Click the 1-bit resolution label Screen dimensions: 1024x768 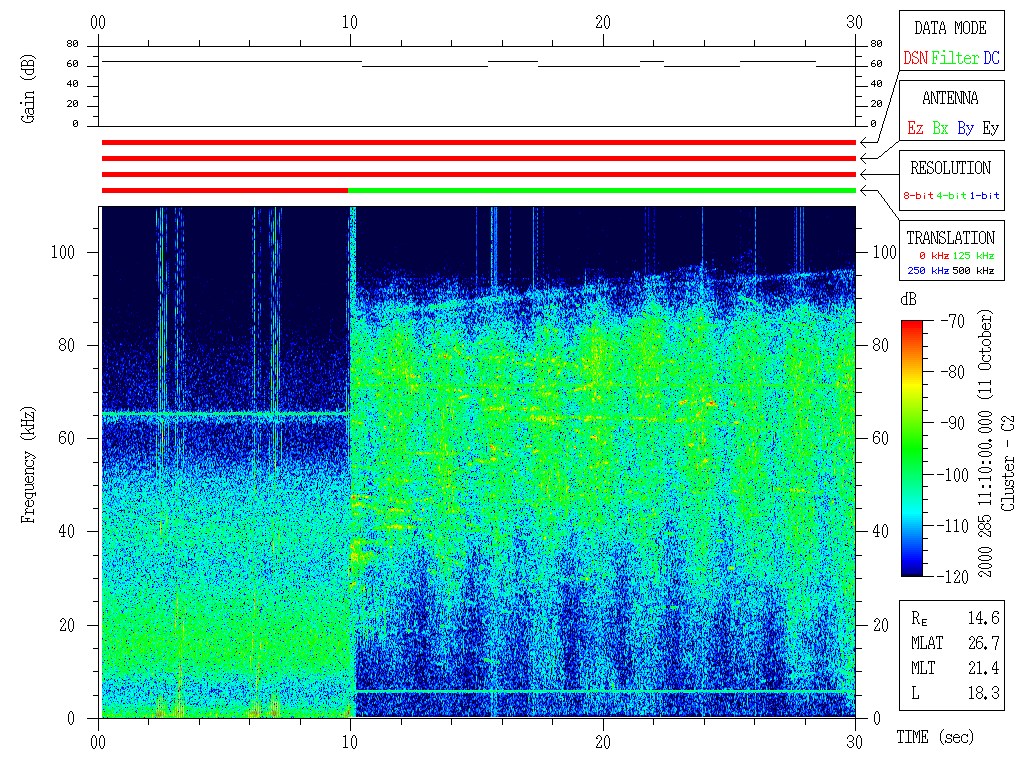[984, 196]
